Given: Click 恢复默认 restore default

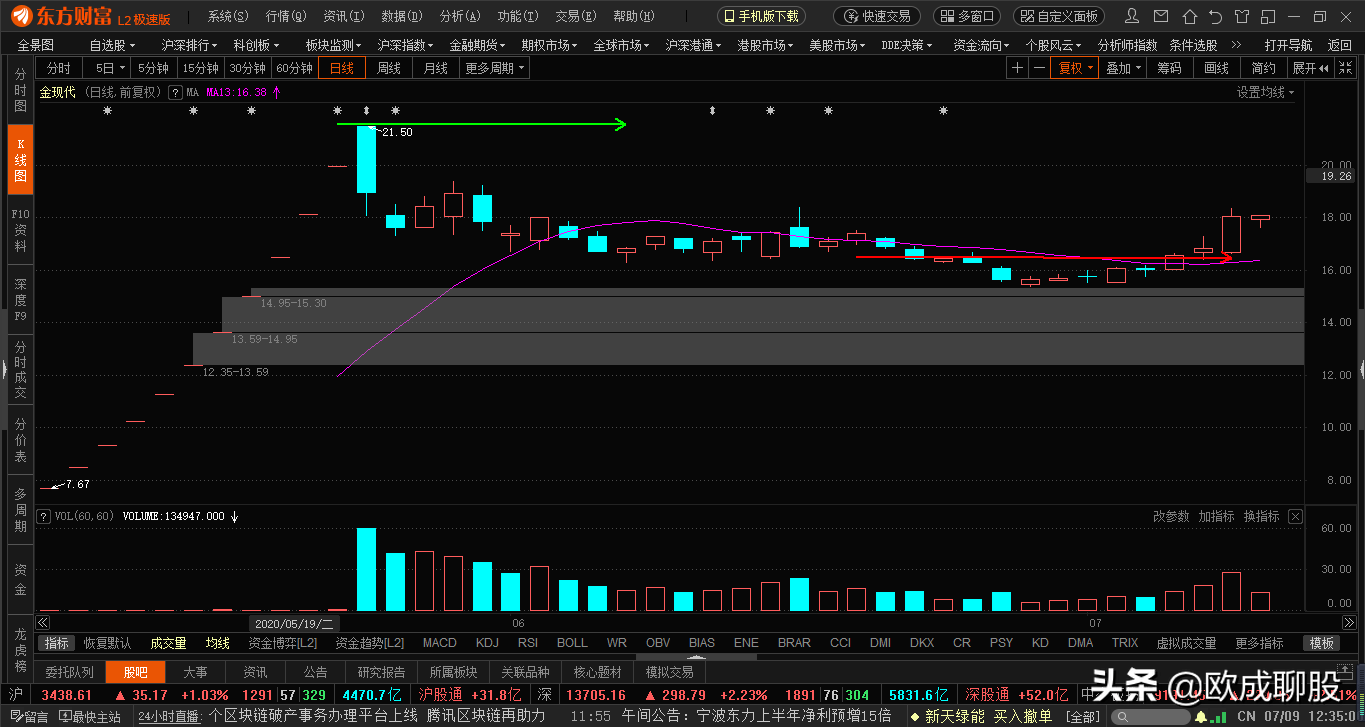Looking at the screenshot, I should coord(107,643).
